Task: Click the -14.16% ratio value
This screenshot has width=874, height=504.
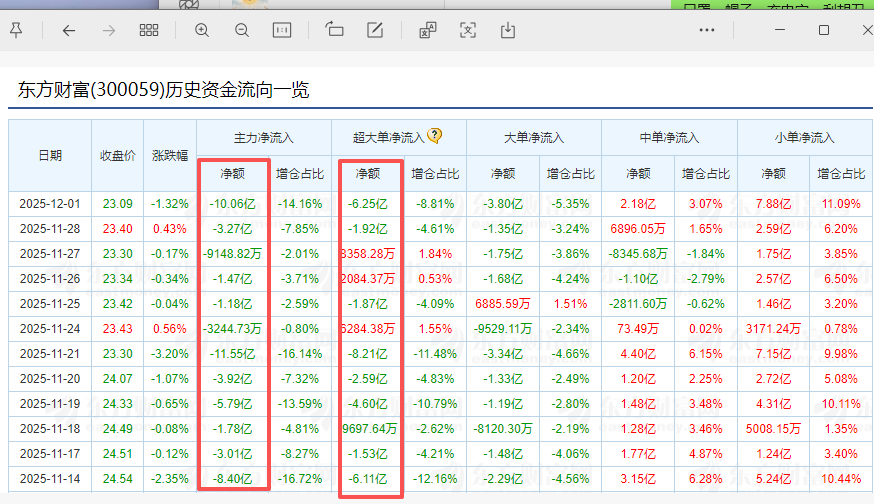Action: (300, 204)
